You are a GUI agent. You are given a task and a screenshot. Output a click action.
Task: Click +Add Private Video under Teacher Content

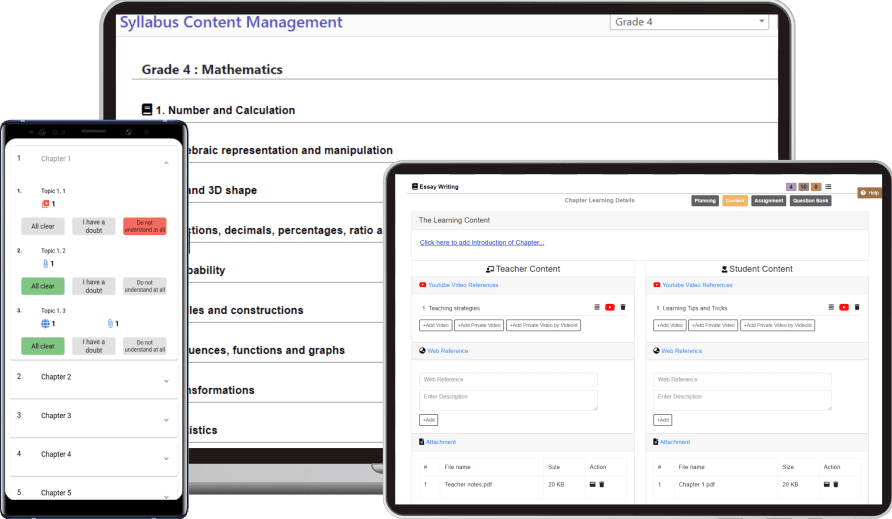pyautogui.click(x=479, y=325)
